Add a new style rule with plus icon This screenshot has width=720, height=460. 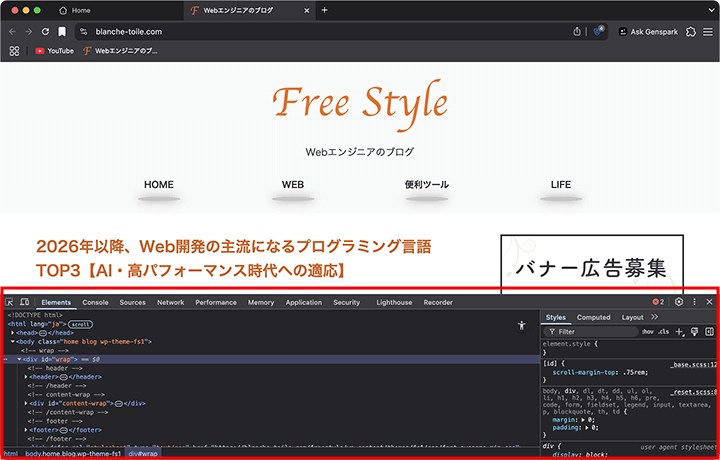(679, 332)
